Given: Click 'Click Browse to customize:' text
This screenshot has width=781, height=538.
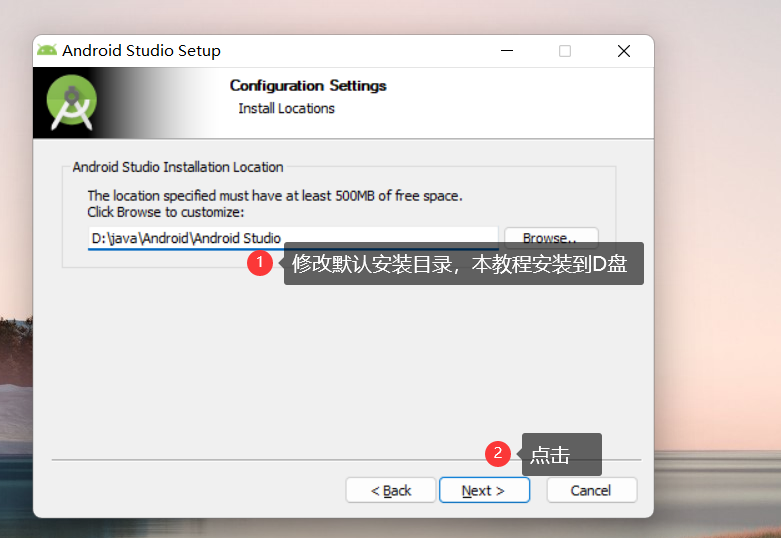Looking at the screenshot, I should point(166,212).
